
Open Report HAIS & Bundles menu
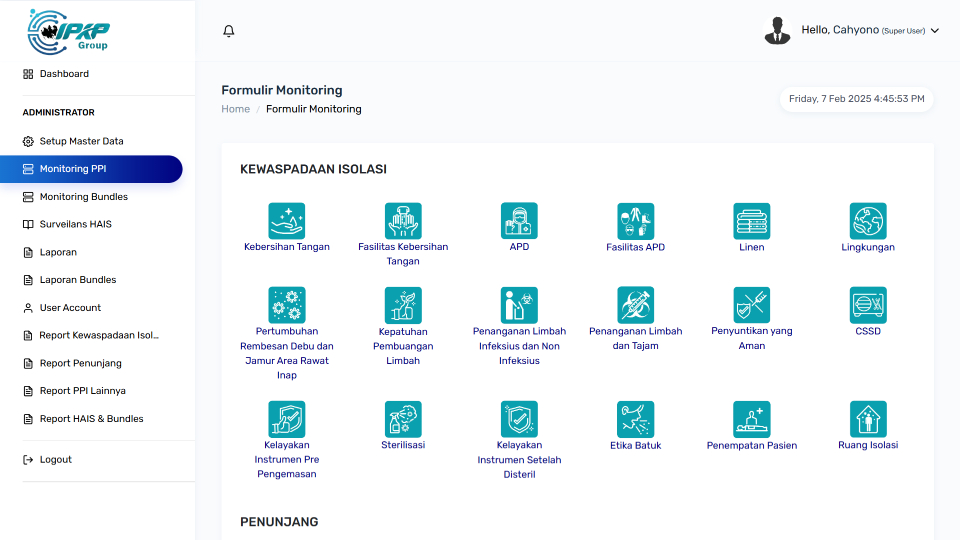pyautogui.click(x=91, y=419)
